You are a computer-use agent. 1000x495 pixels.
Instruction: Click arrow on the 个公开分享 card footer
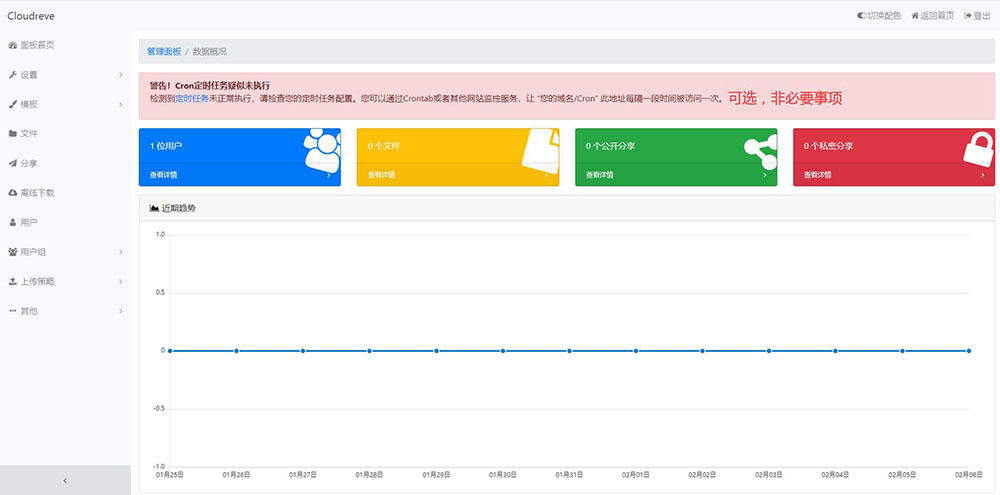coord(765,175)
